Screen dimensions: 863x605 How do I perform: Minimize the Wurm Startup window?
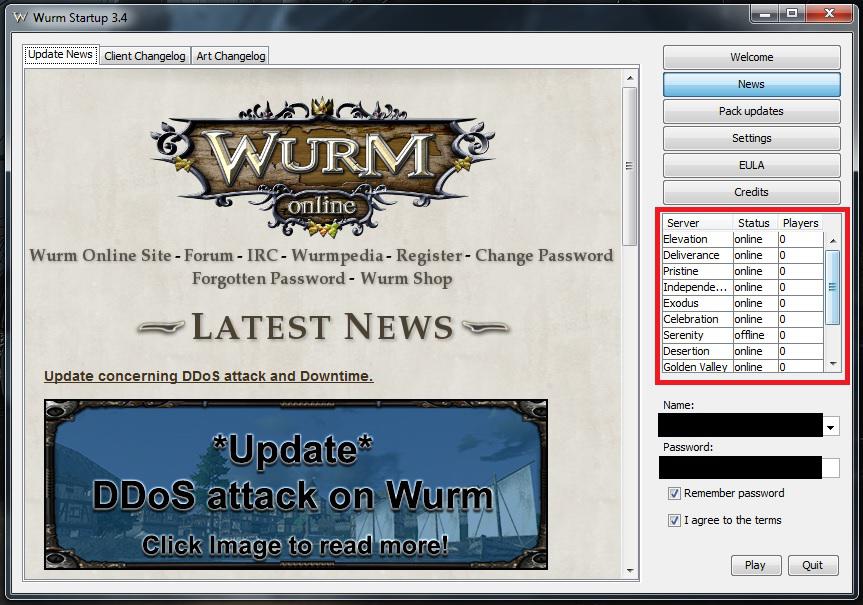click(764, 14)
